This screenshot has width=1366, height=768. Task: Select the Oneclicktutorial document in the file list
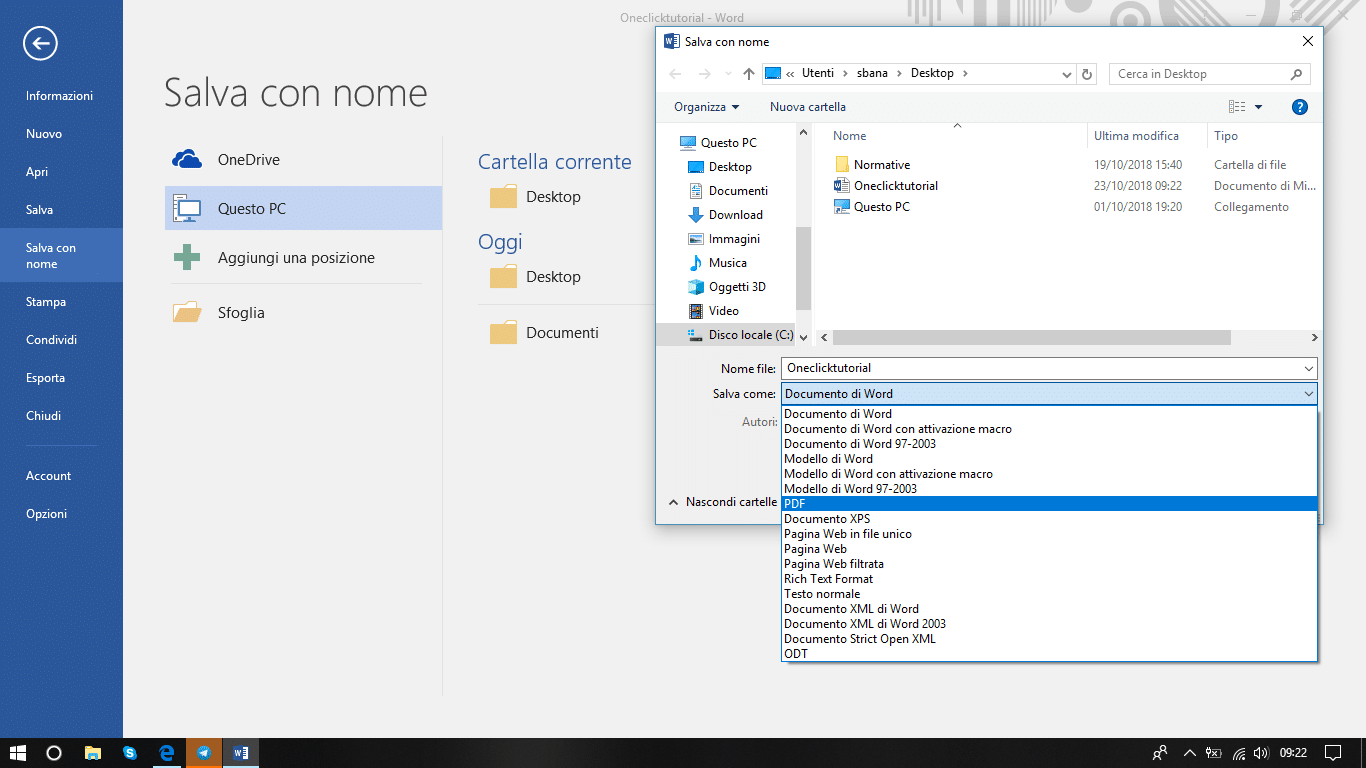885,186
